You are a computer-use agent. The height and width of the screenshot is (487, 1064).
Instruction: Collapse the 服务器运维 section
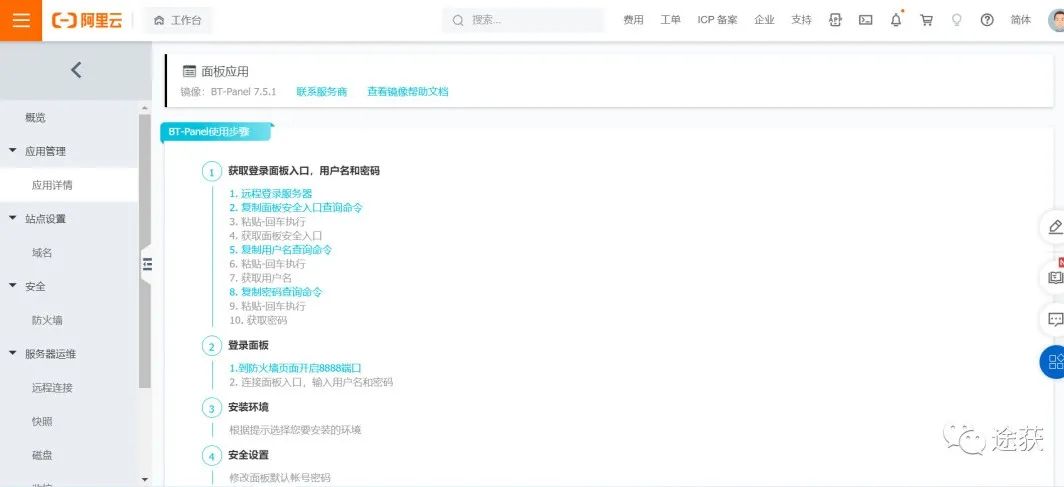pos(12,353)
